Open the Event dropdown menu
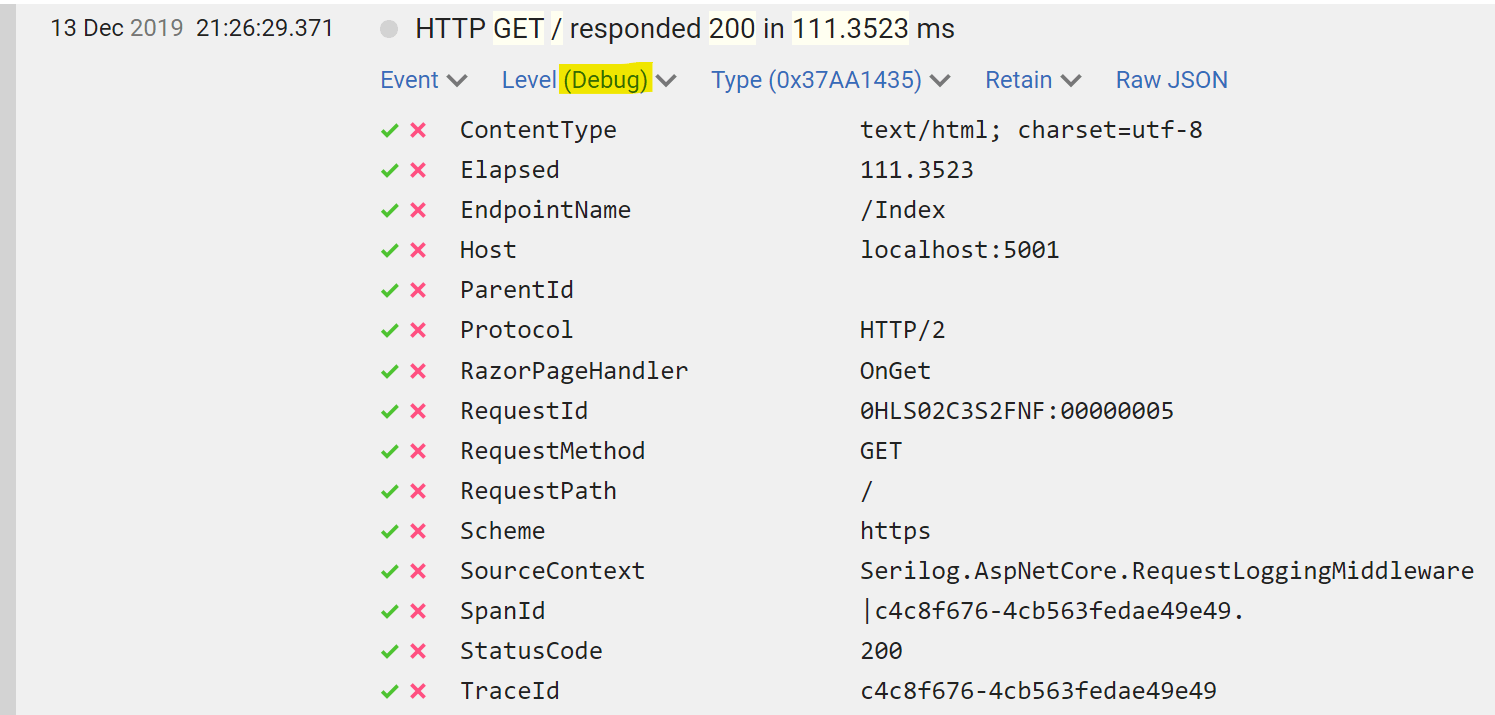Image resolution: width=1495 pixels, height=715 pixels. 423,80
